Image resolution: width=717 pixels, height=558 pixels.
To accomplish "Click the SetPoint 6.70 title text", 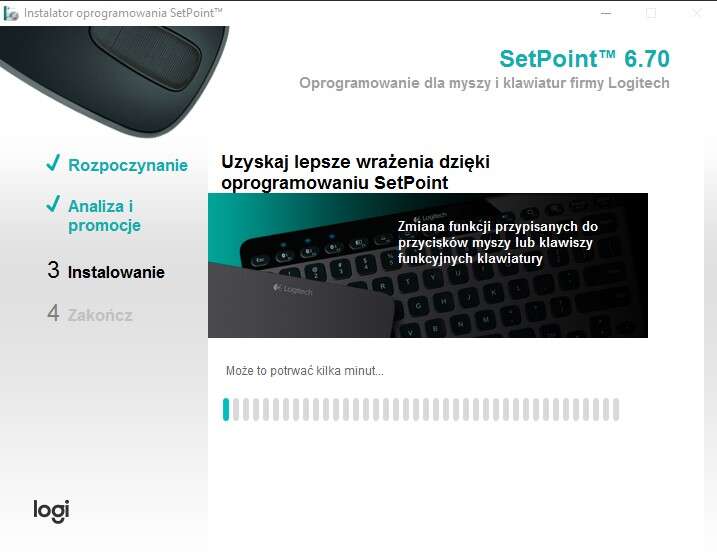I will click(584, 59).
